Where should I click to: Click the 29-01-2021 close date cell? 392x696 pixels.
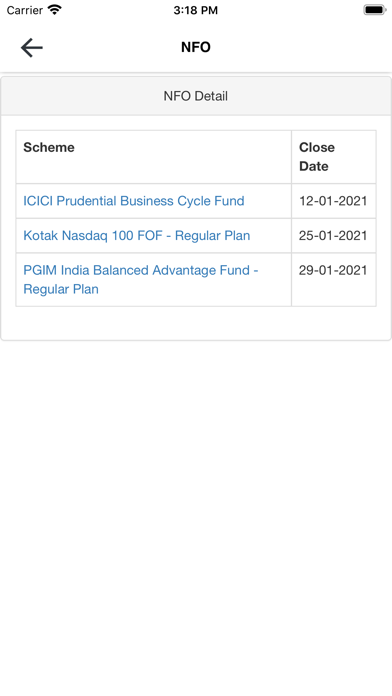point(333,280)
